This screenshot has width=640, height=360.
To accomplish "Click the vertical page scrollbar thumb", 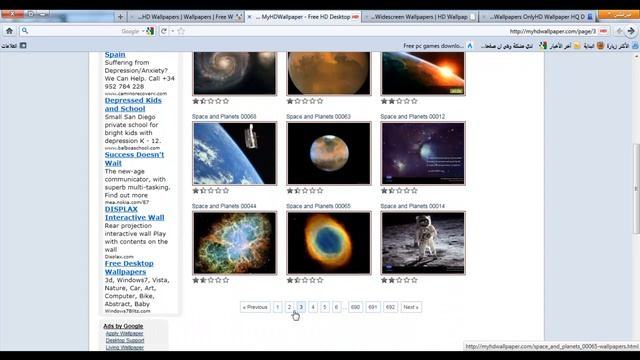I will 636,189.
